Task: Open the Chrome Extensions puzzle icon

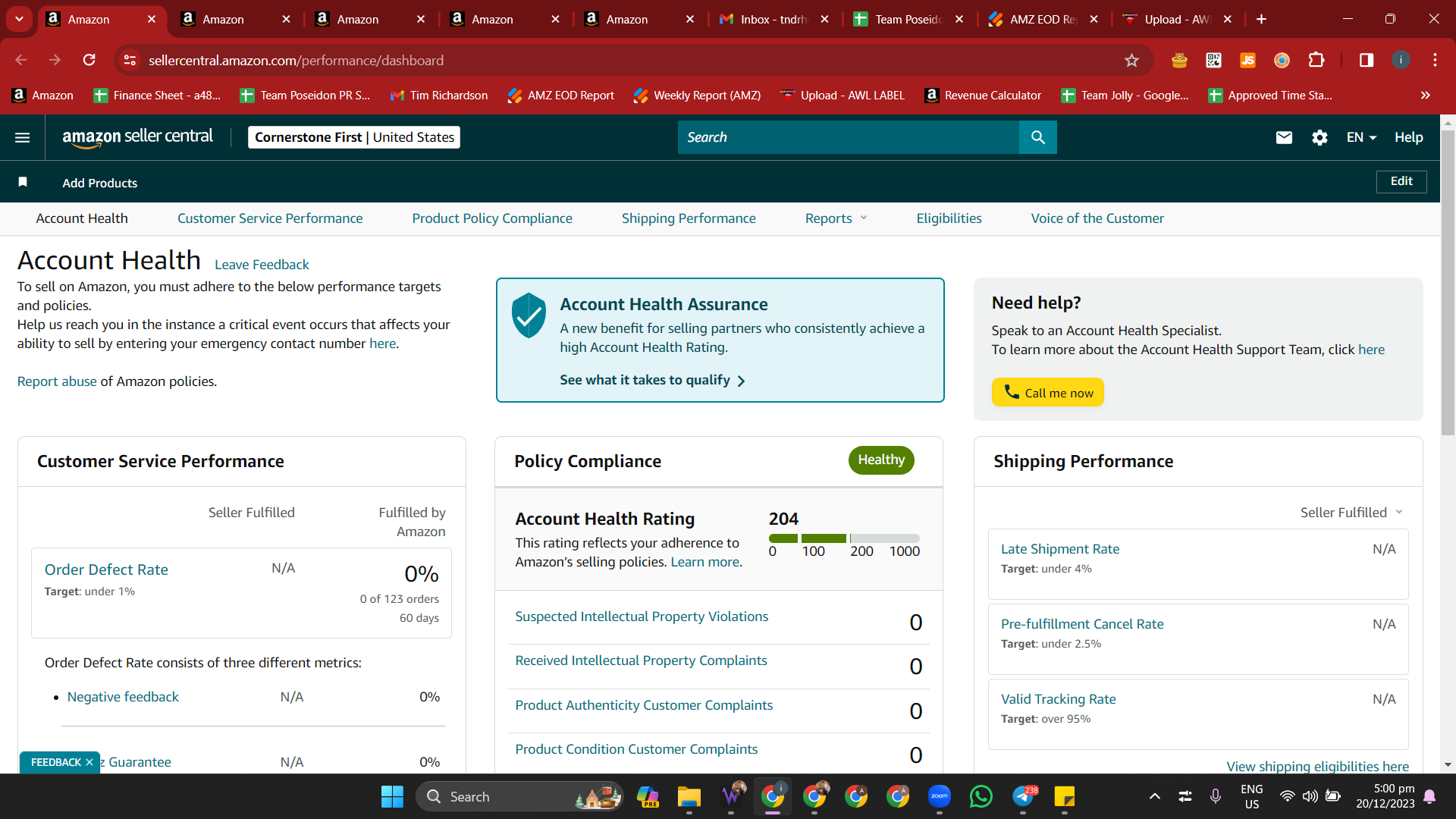Action: tap(1316, 60)
